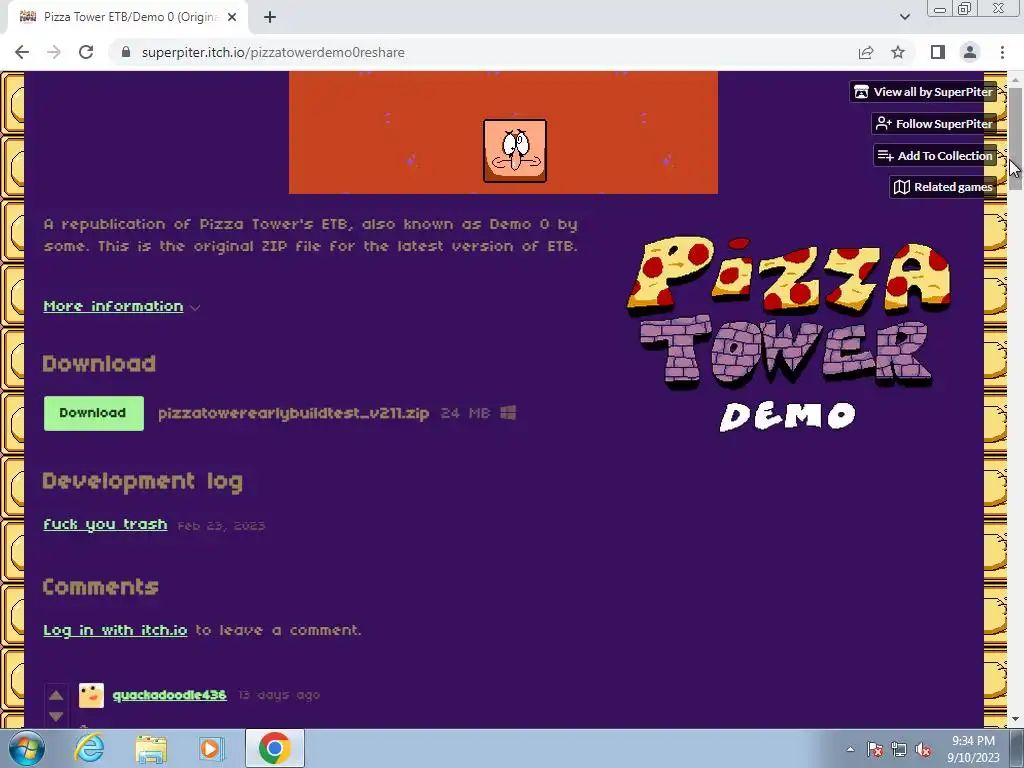This screenshot has height=768, width=1024.
Task: Open Windows Explorer from taskbar
Action: tap(151, 748)
